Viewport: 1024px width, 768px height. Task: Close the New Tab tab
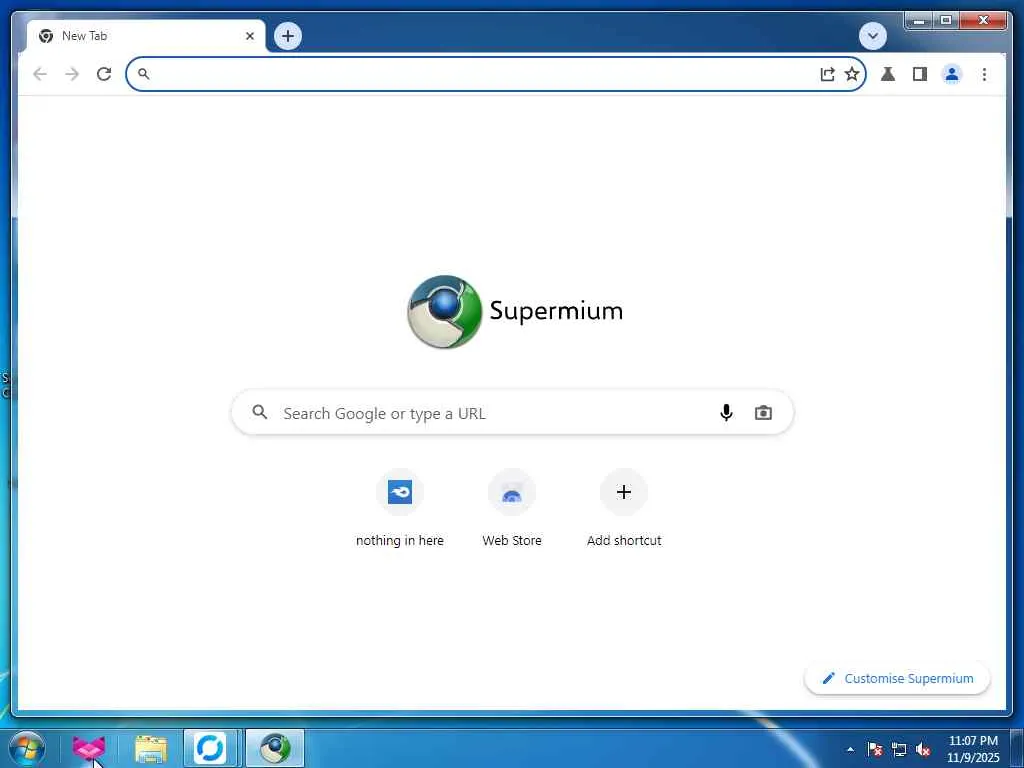pos(249,36)
